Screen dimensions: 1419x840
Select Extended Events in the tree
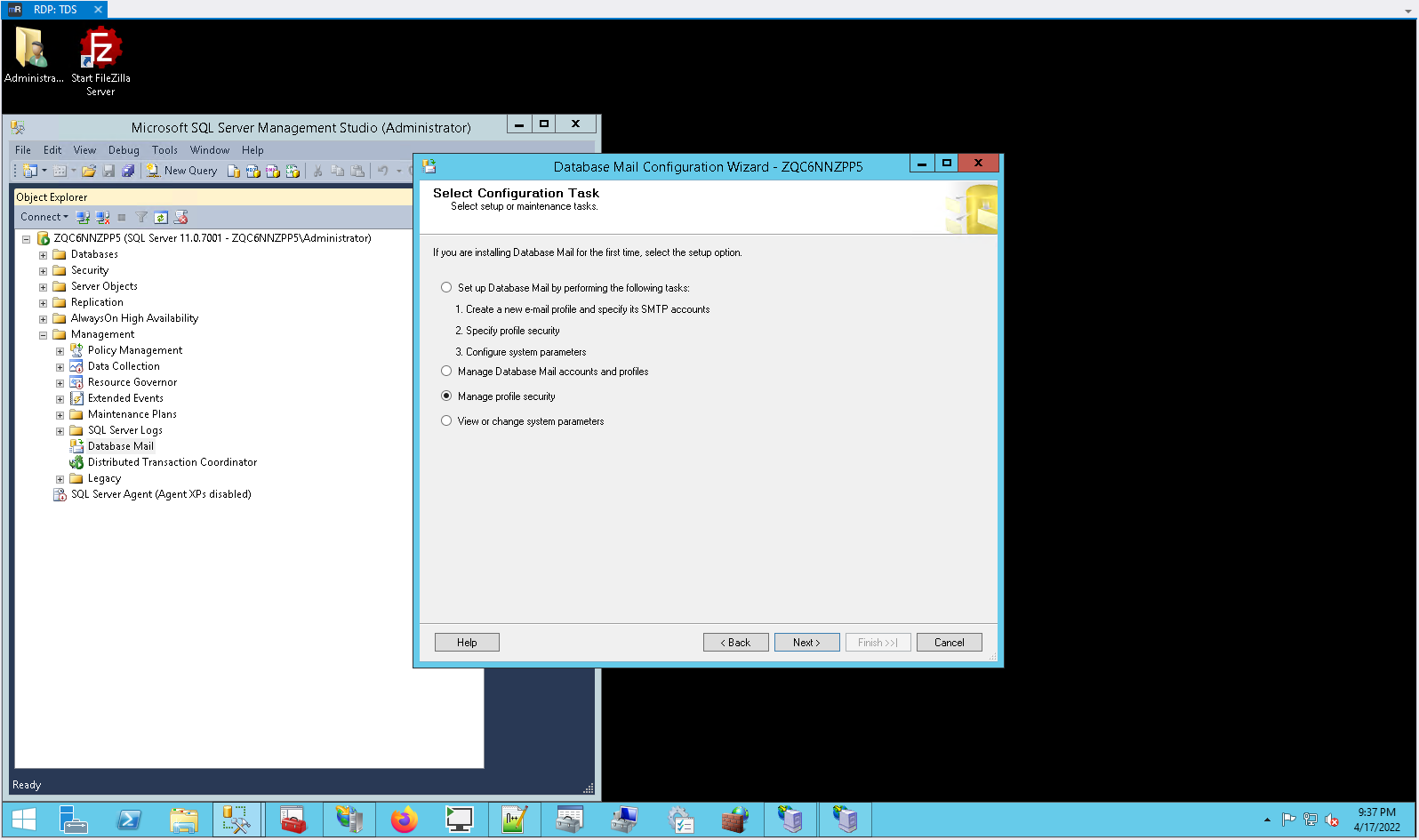(125, 398)
